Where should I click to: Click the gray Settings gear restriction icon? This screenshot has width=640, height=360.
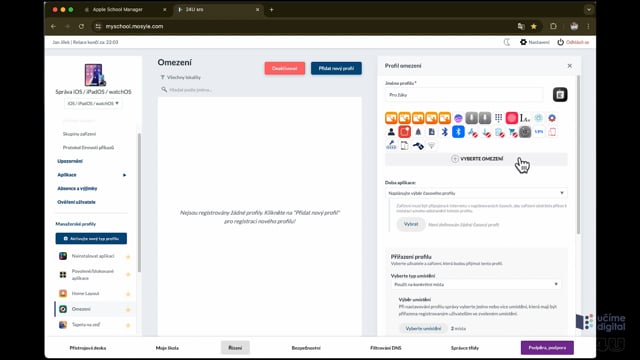[525, 132]
